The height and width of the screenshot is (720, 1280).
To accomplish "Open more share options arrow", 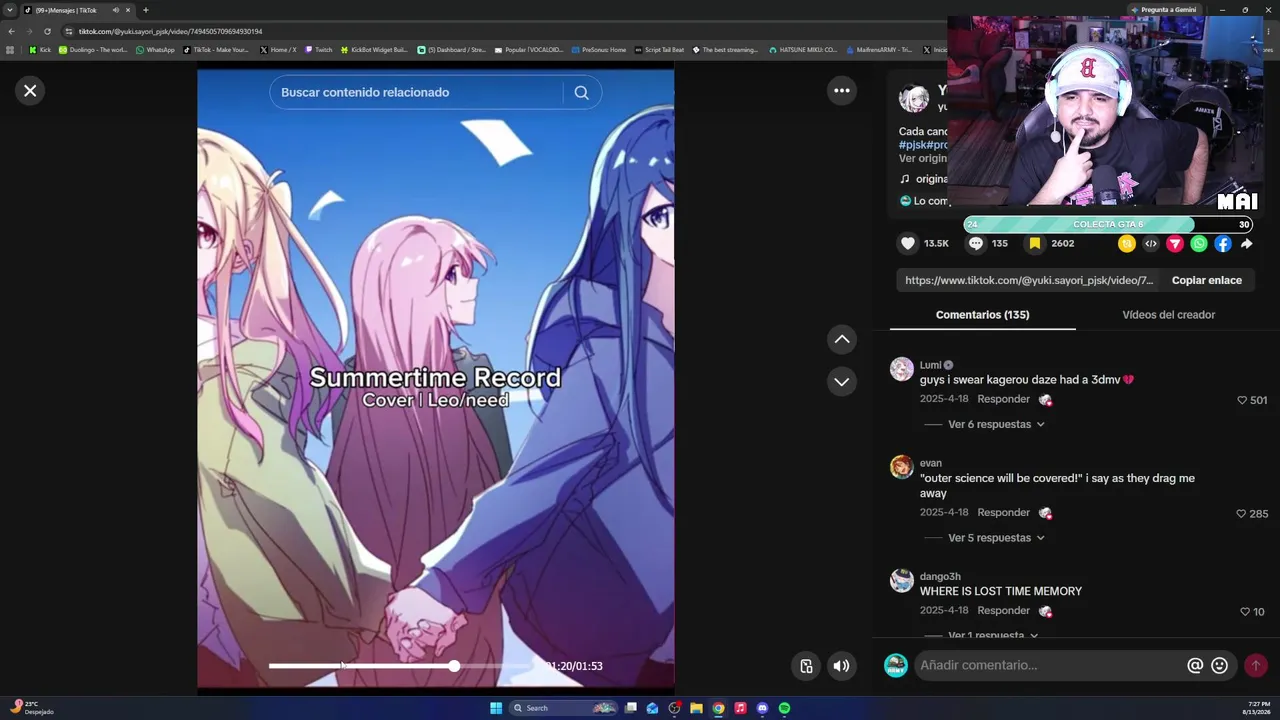I will pyautogui.click(x=1246, y=243).
